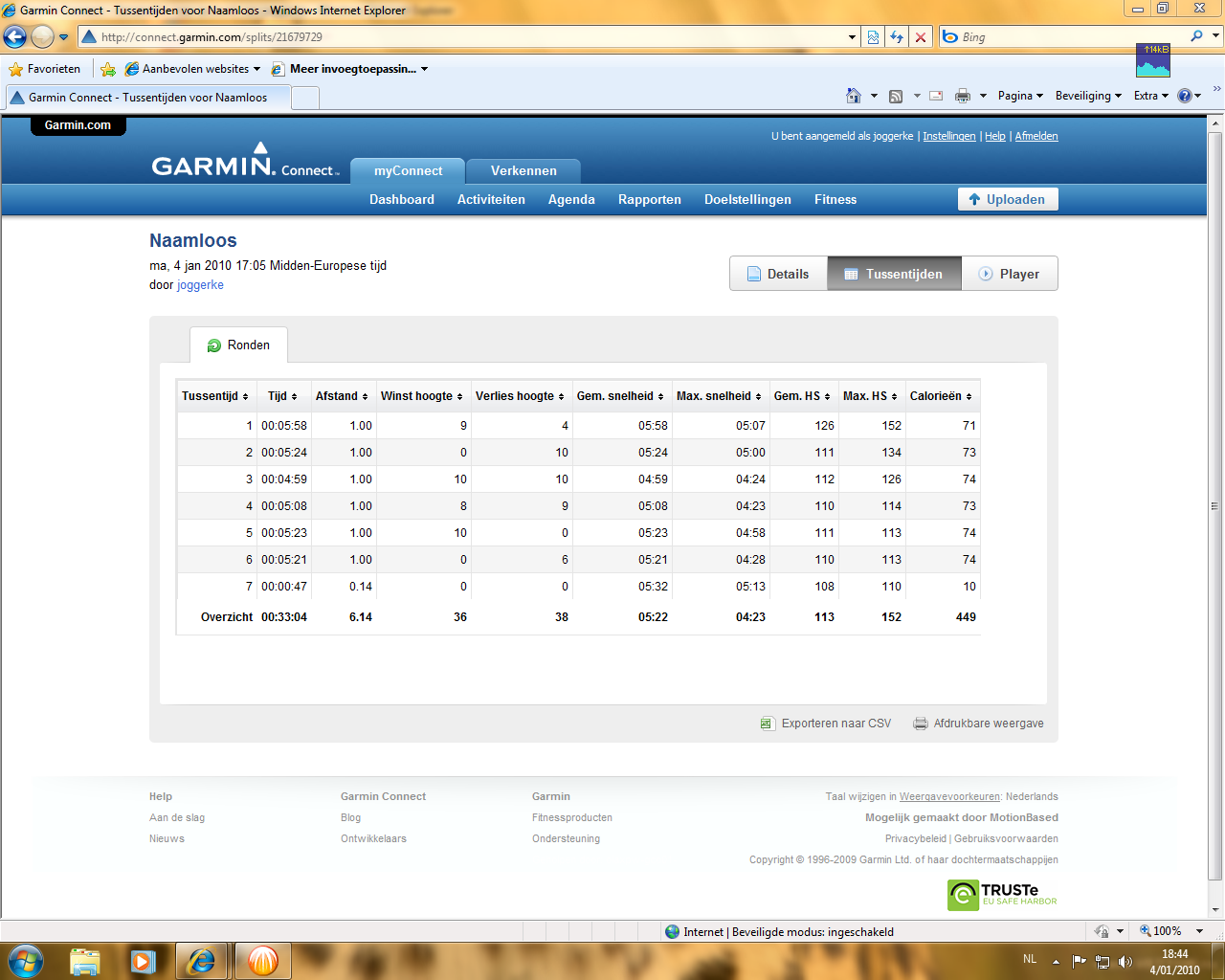Image resolution: width=1225 pixels, height=980 pixels.
Task: Click the RSS feeds icon in command bar
Action: click(896, 96)
